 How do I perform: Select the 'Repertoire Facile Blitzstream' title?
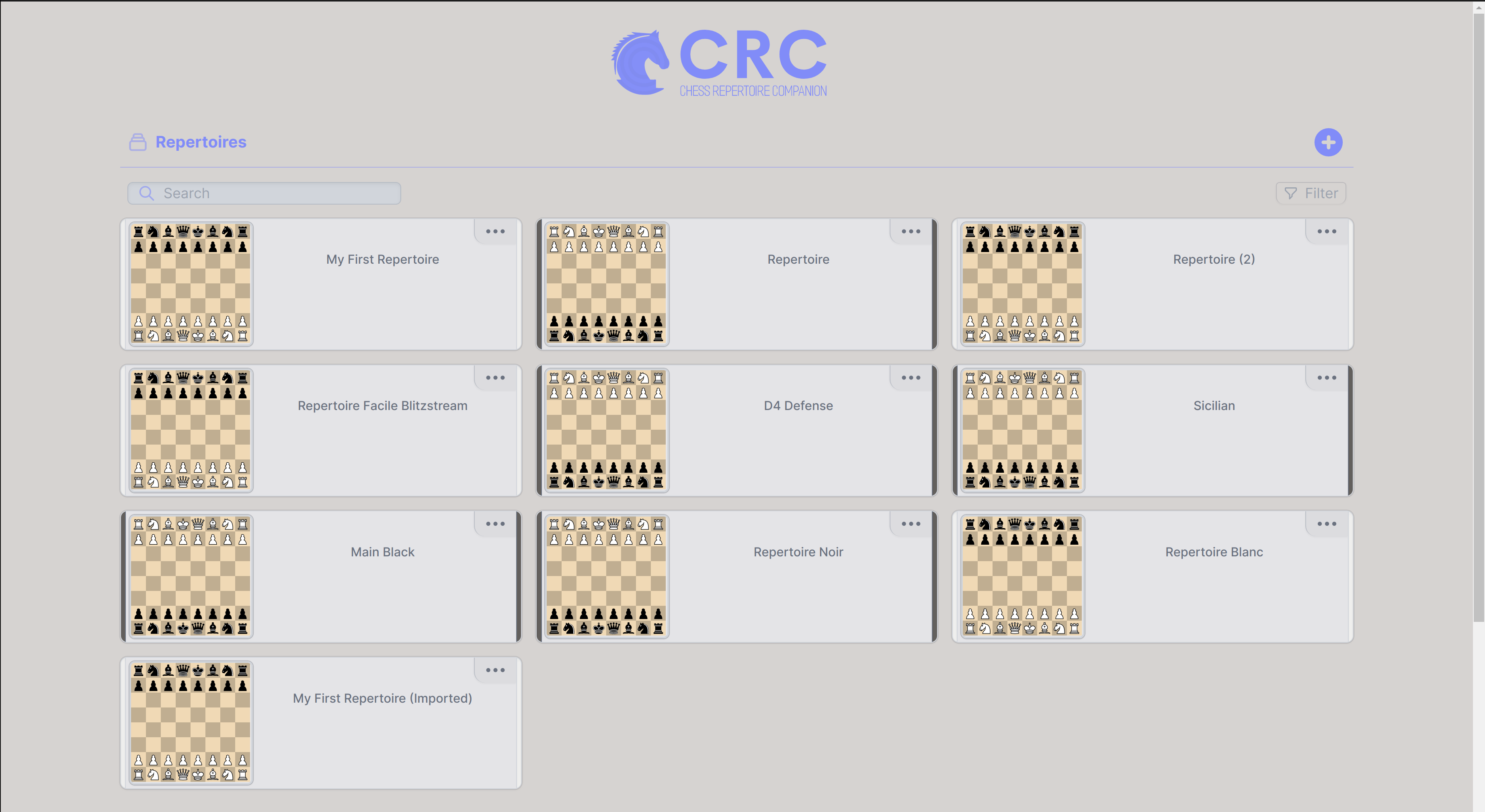383,406
